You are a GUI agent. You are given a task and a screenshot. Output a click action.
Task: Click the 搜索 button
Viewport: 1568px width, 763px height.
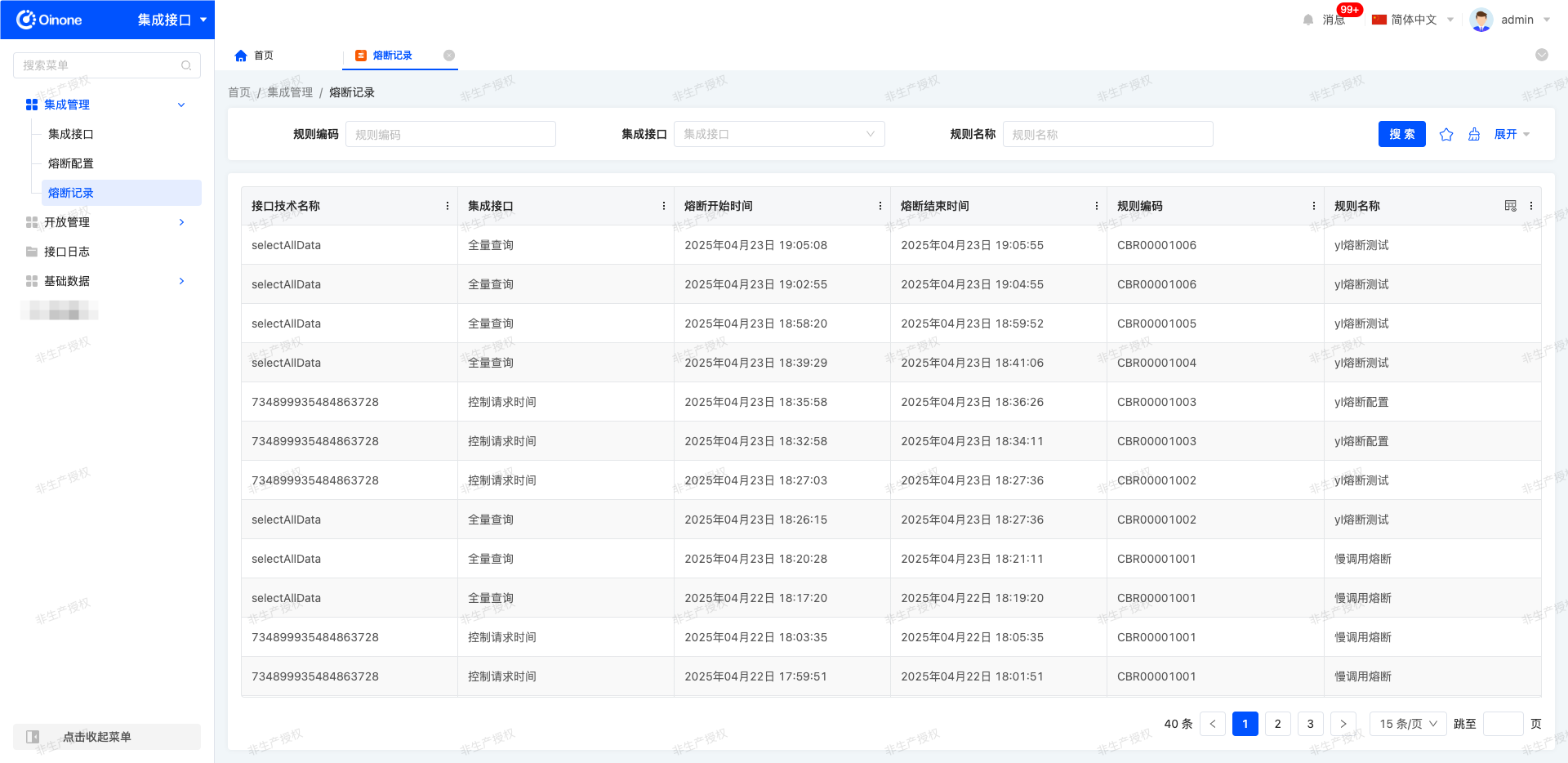[1402, 134]
